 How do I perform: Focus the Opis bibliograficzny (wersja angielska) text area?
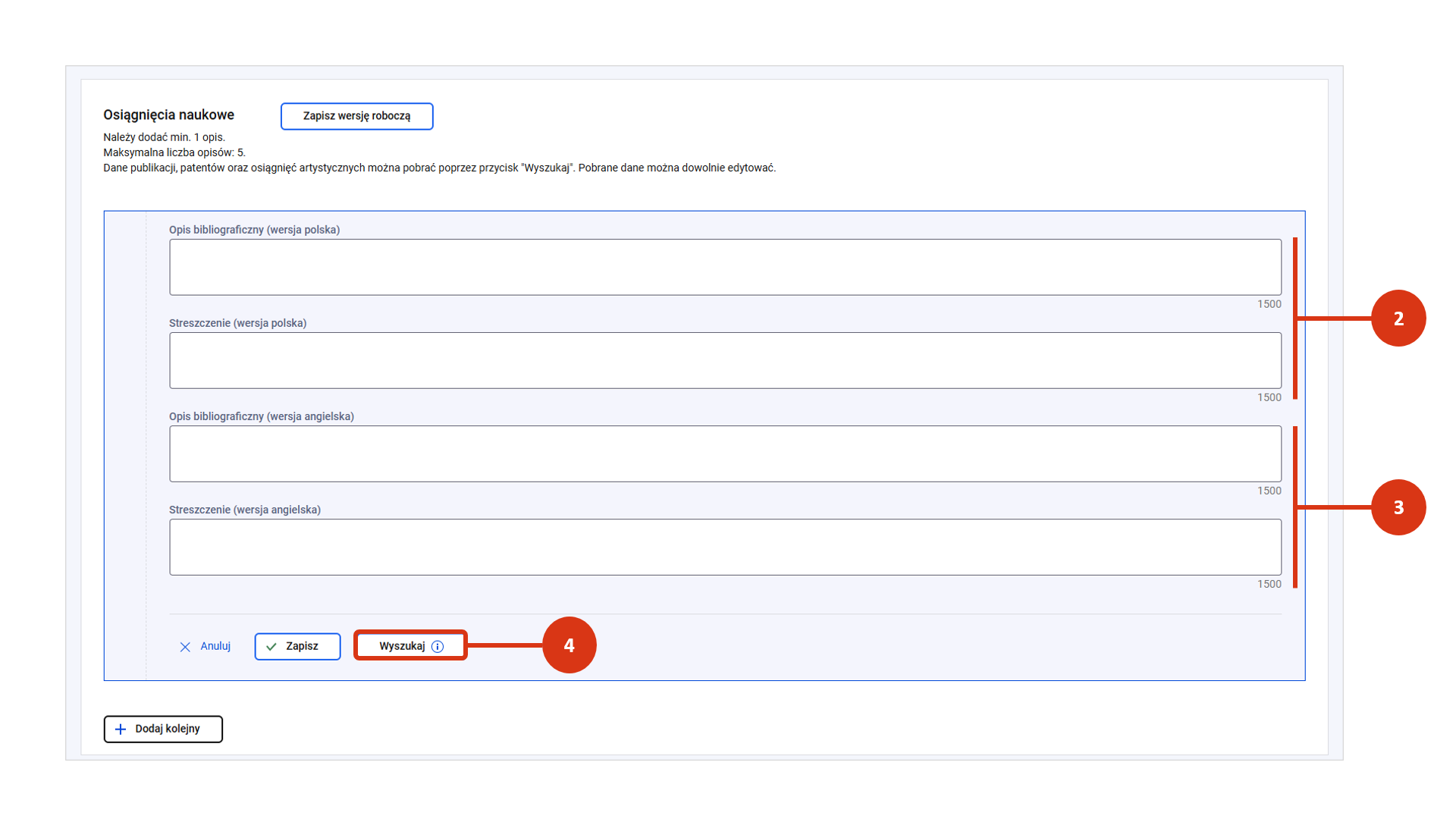pos(724,453)
